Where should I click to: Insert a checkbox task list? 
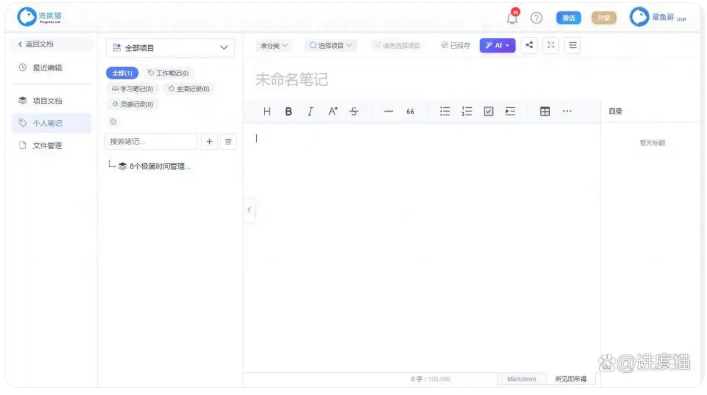click(x=488, y=111)
